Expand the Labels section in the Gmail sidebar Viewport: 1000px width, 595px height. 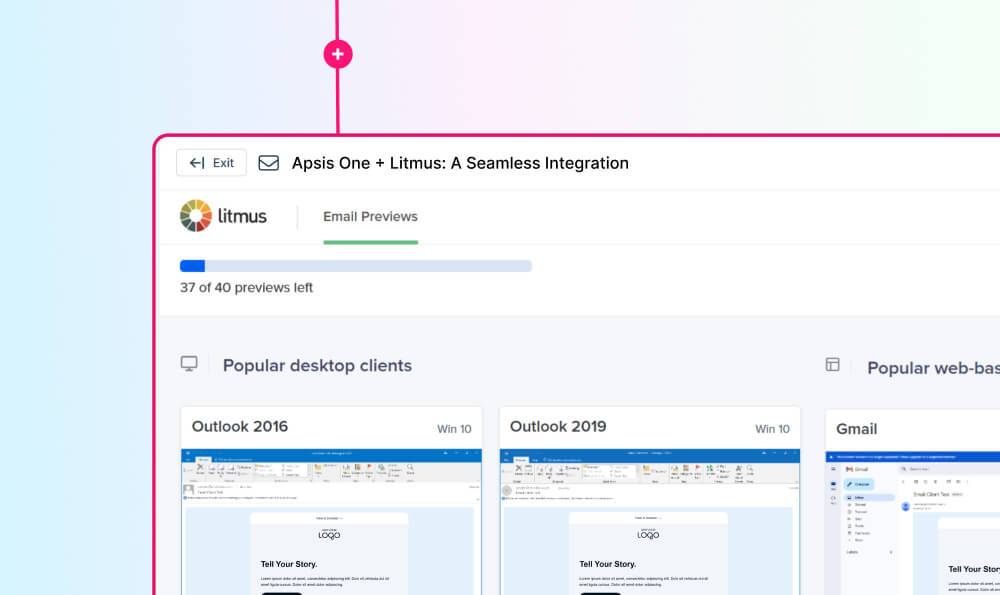click(891, 552)
